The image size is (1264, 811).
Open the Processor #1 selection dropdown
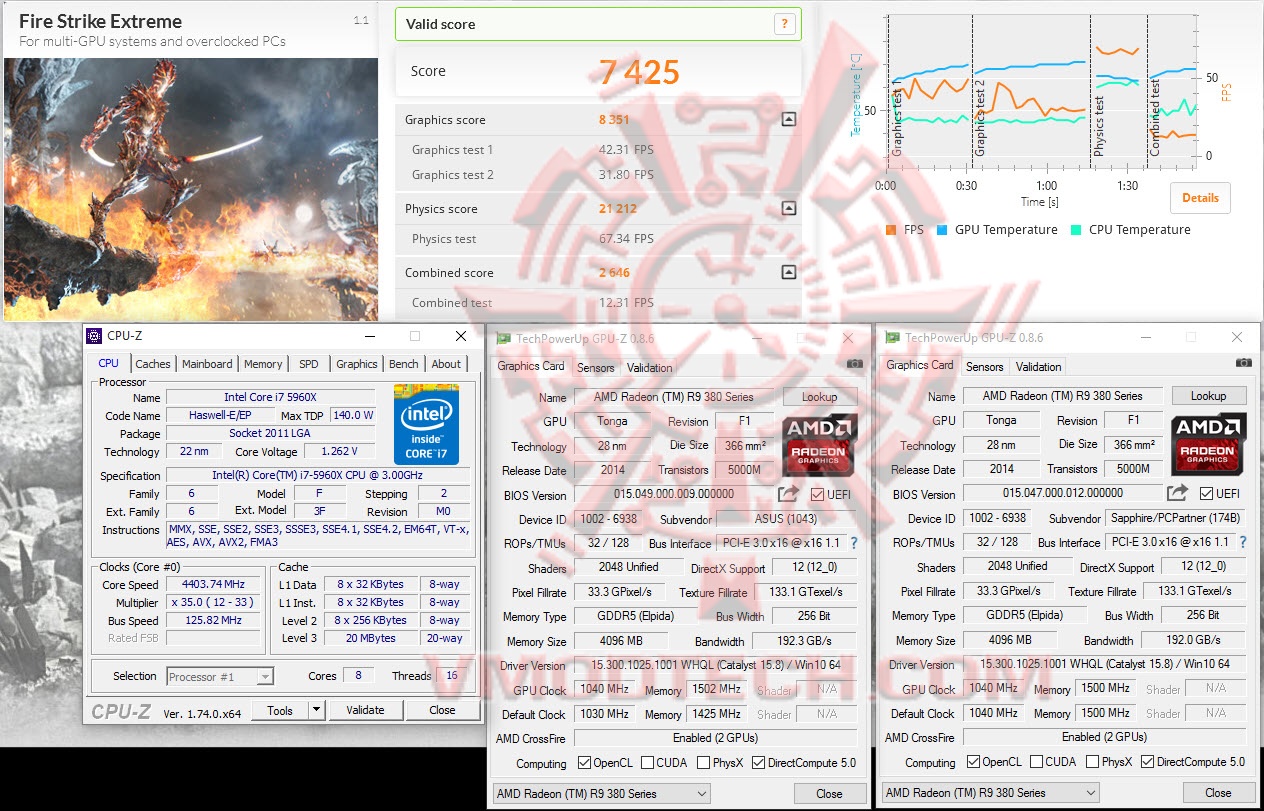click(x=220, y=677)
